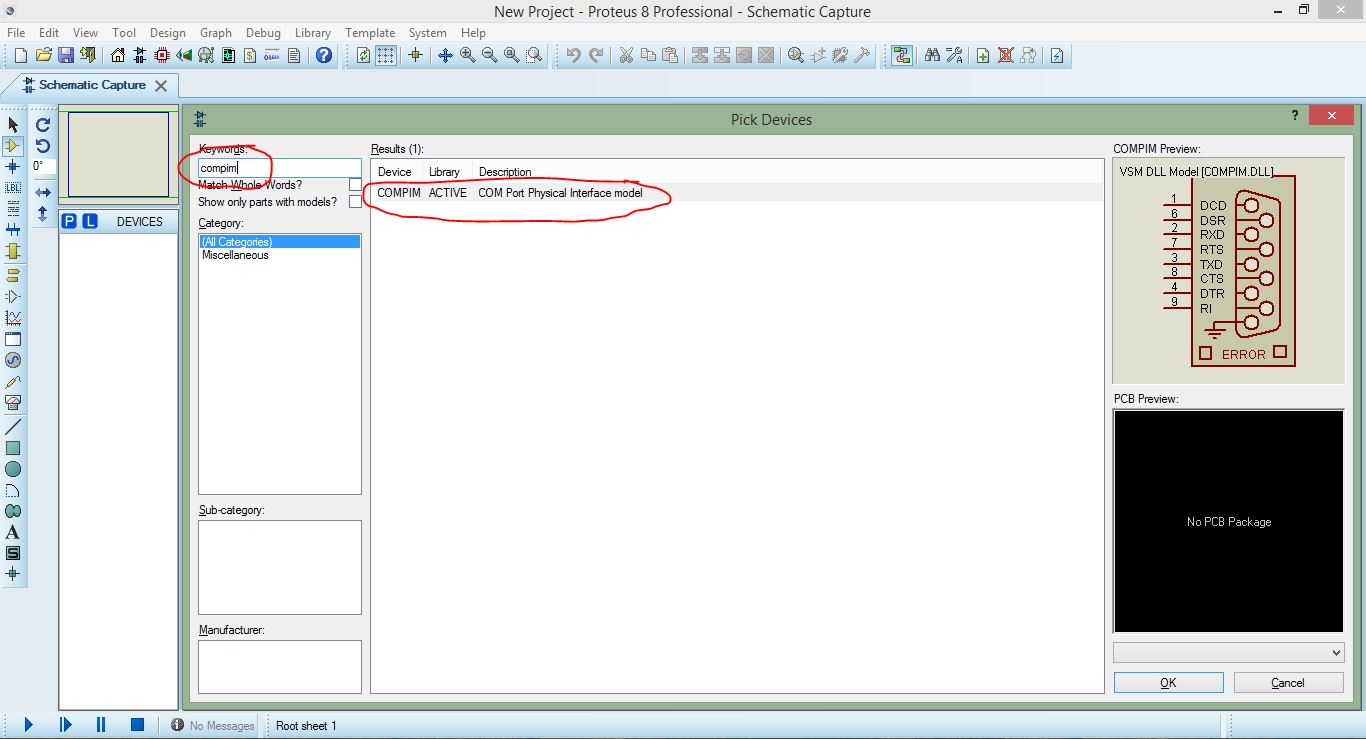This screenshot has width=1366, height=739.
Task: Click the Pick Devices help question mark
Action: (x=1296, y=116)
